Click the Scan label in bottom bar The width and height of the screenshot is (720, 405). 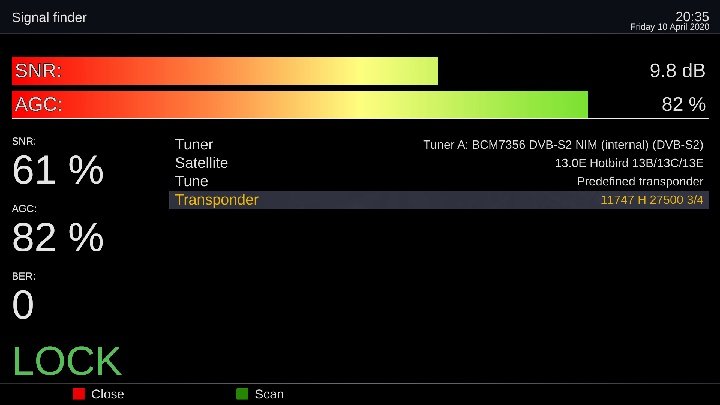click(269, 394)
